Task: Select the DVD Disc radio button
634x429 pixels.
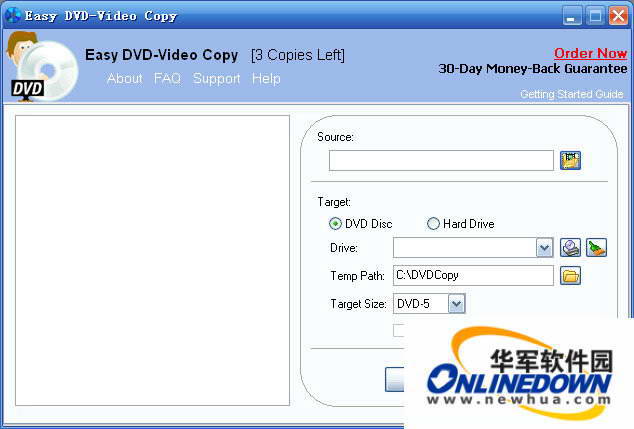Action: coord(335,224)
